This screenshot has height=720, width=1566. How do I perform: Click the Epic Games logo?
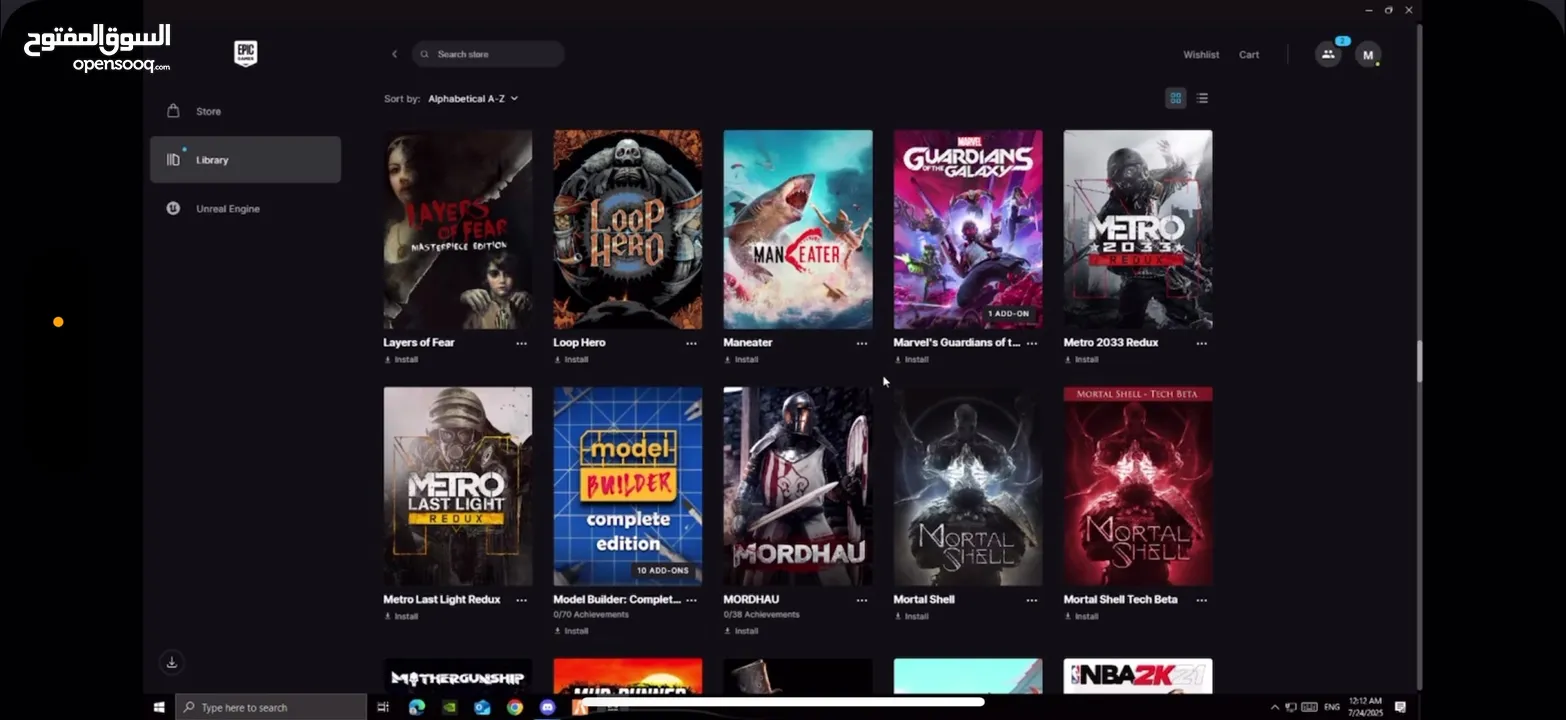tap(245, 54)
